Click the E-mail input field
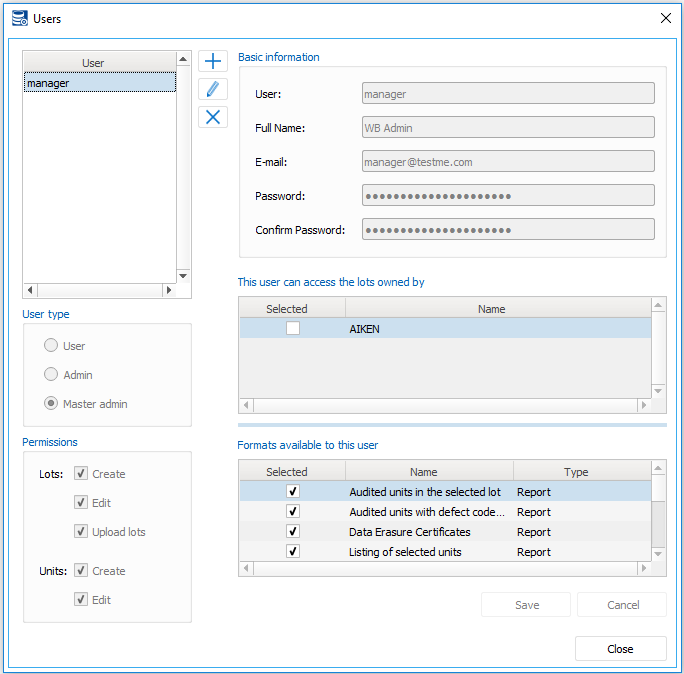684x674 pixels. [508, 161]
